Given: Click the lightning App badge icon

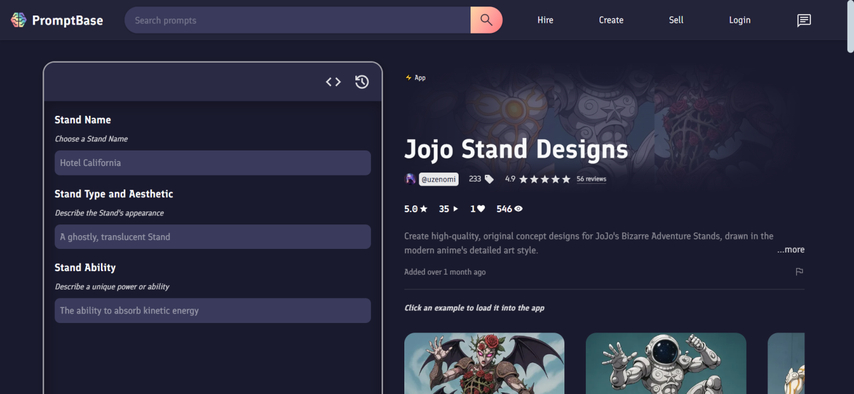Looking at the screenshot, I should coord(408,78).
